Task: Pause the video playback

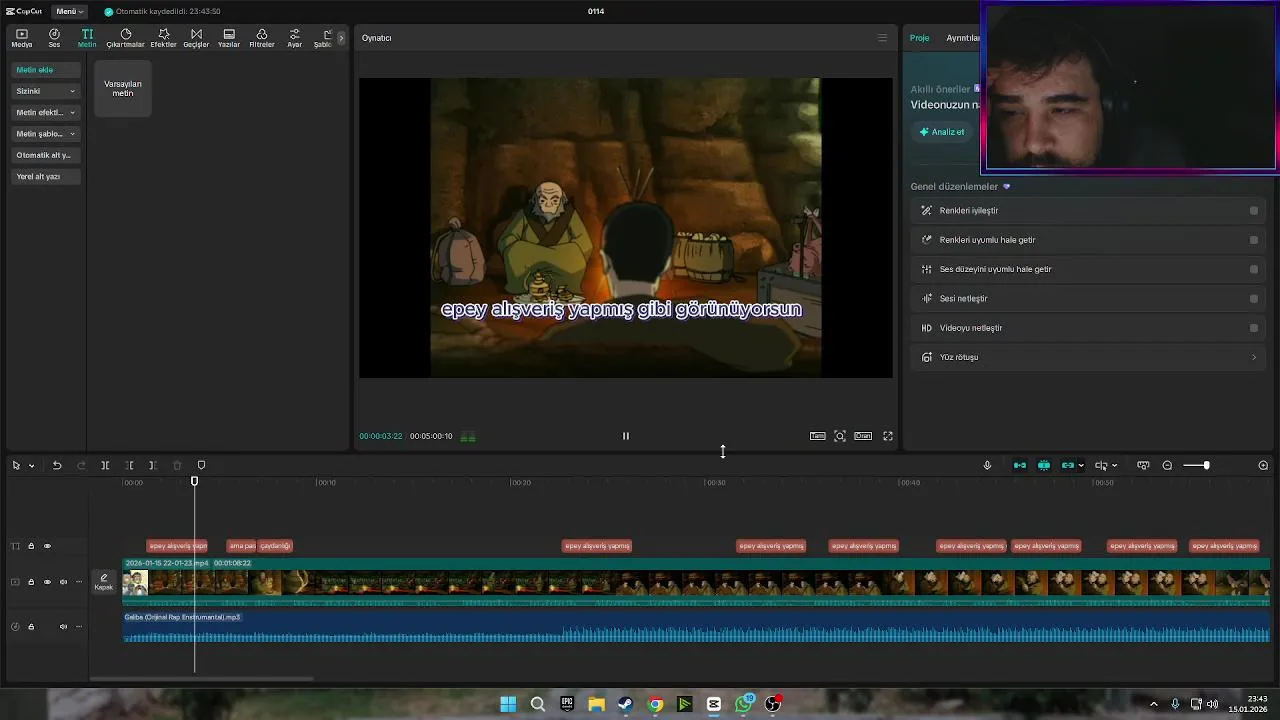Action: pos(626,436)
